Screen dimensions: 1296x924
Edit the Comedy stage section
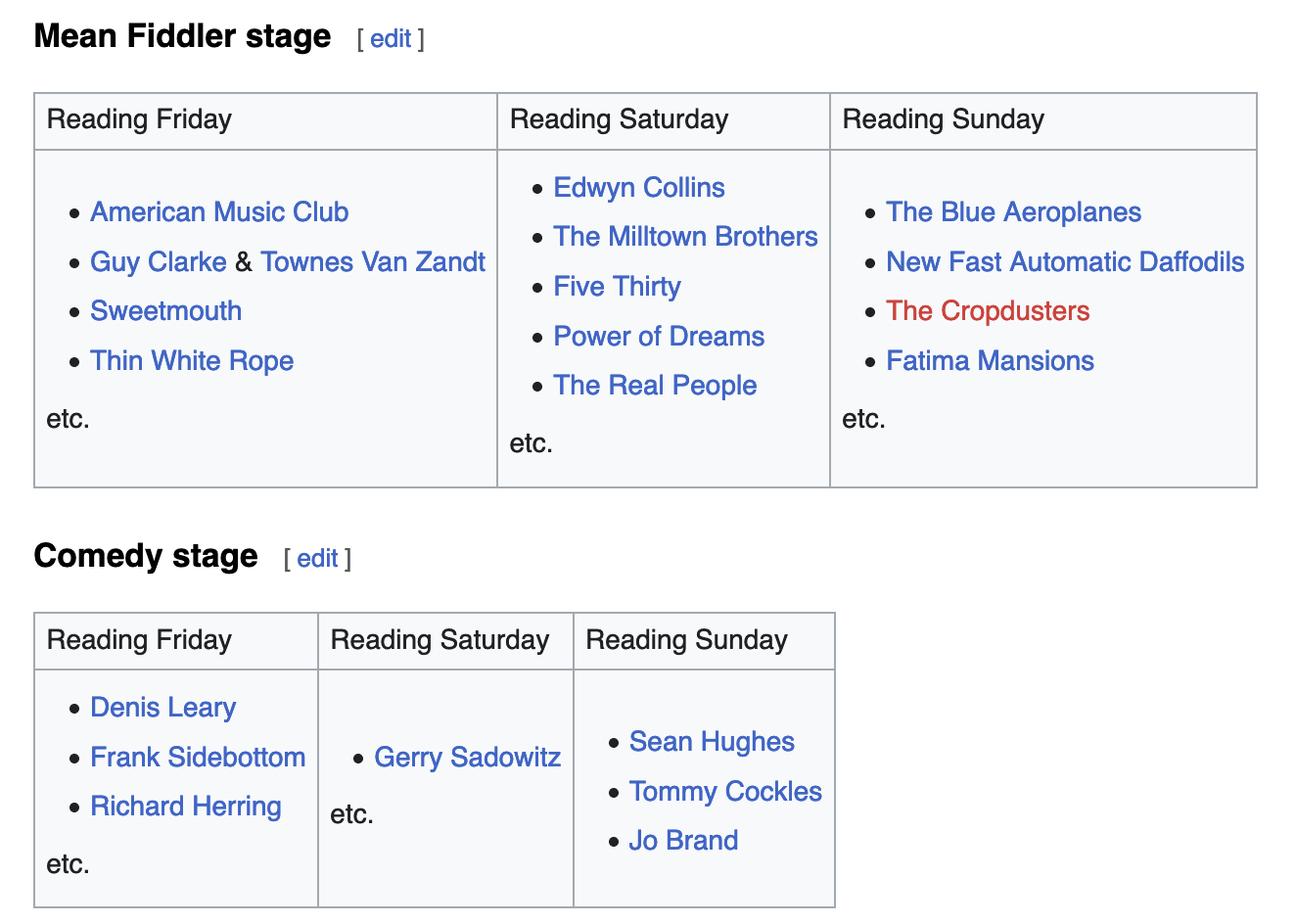pyautogui.click(x=317, y=559)
